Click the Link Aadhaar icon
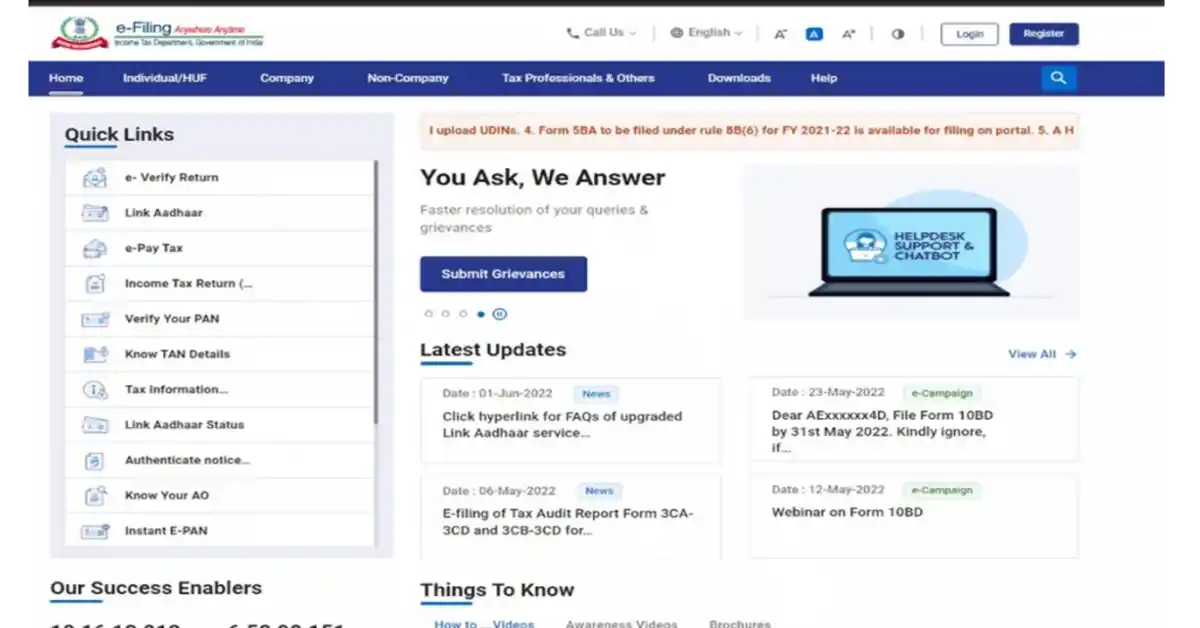The height and width of the screenshot is (628, 1200). coord(95,213)
